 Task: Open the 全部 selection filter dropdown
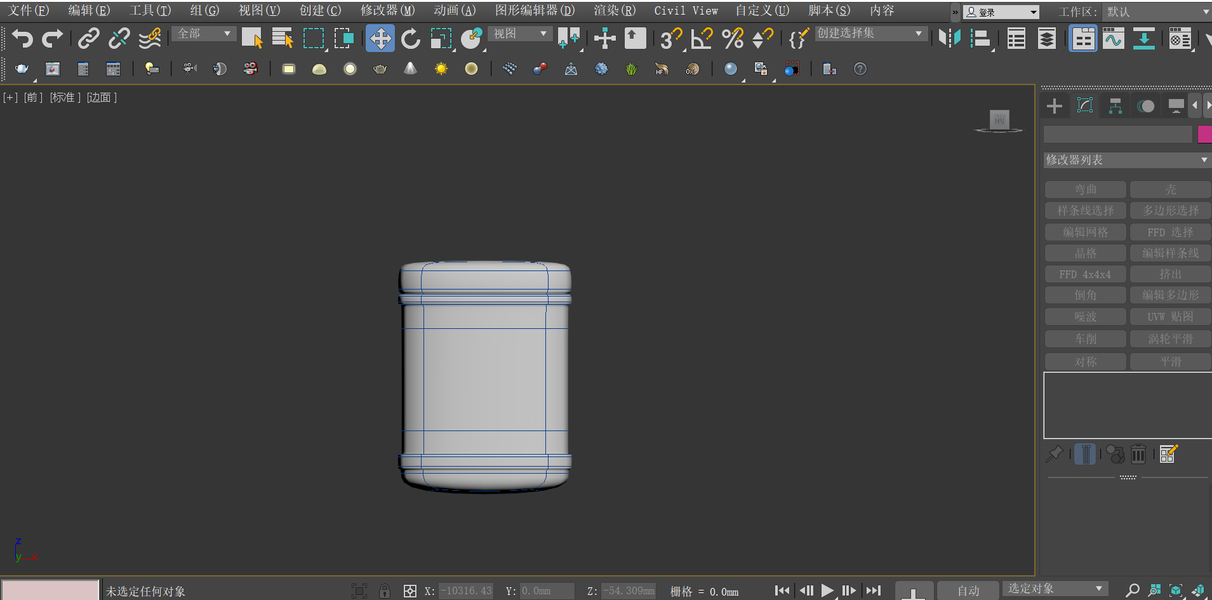click(204, 34)
